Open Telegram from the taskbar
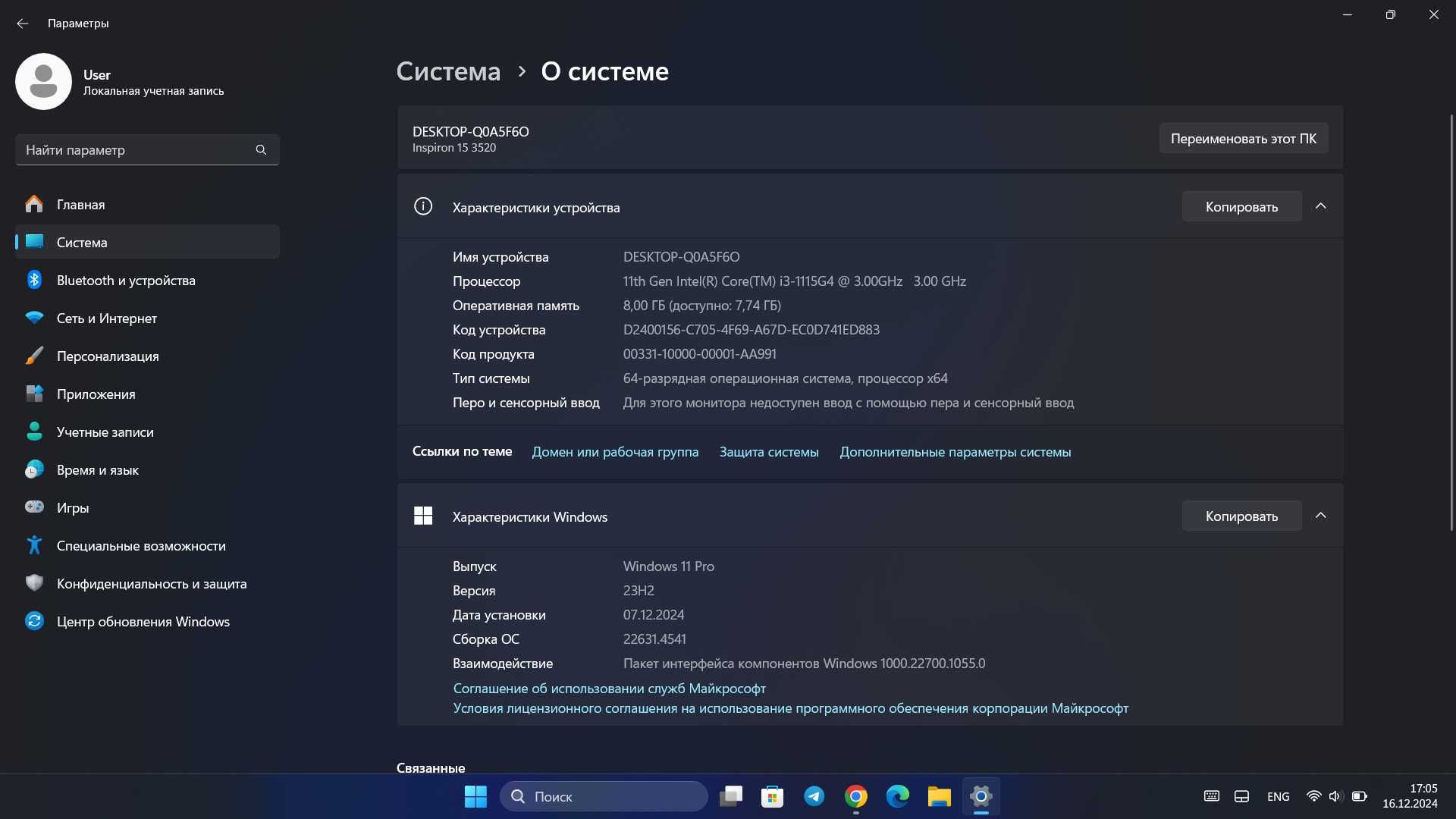The height and width of the screenshot is (819, 1456). (x=814, y=796)
